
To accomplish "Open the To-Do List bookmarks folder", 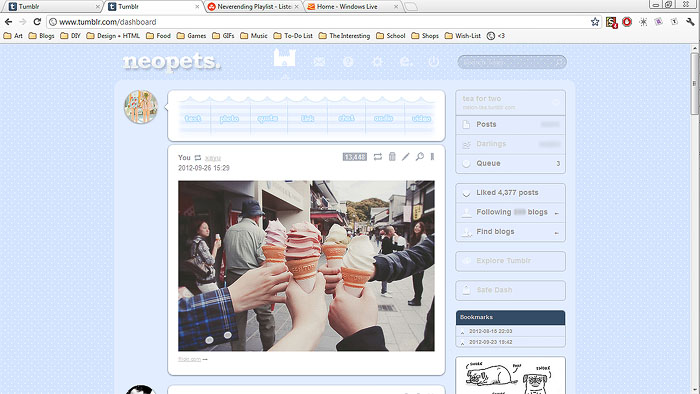I will tap(293, 36).
